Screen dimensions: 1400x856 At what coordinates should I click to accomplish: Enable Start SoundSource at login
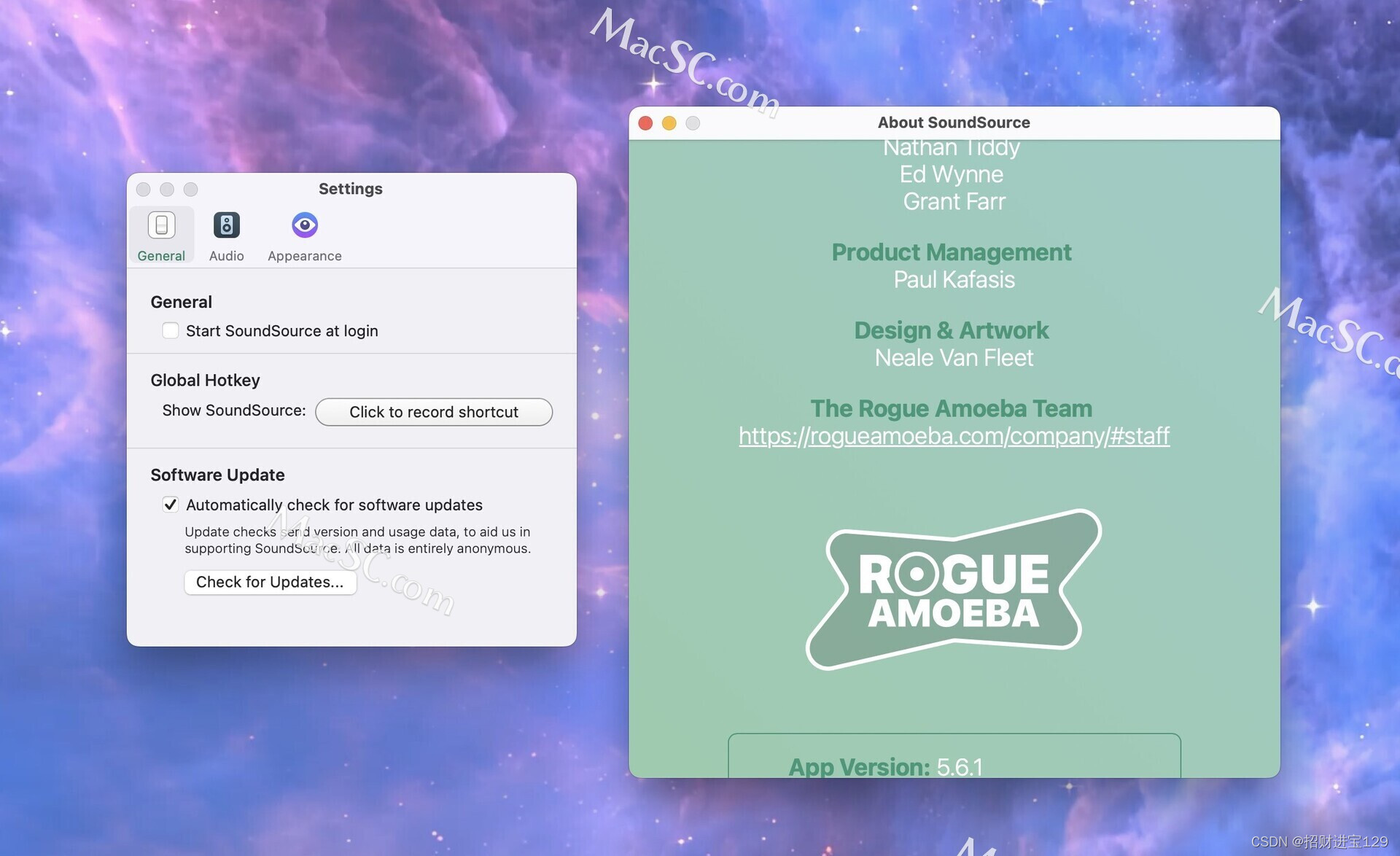pos(169,330)
